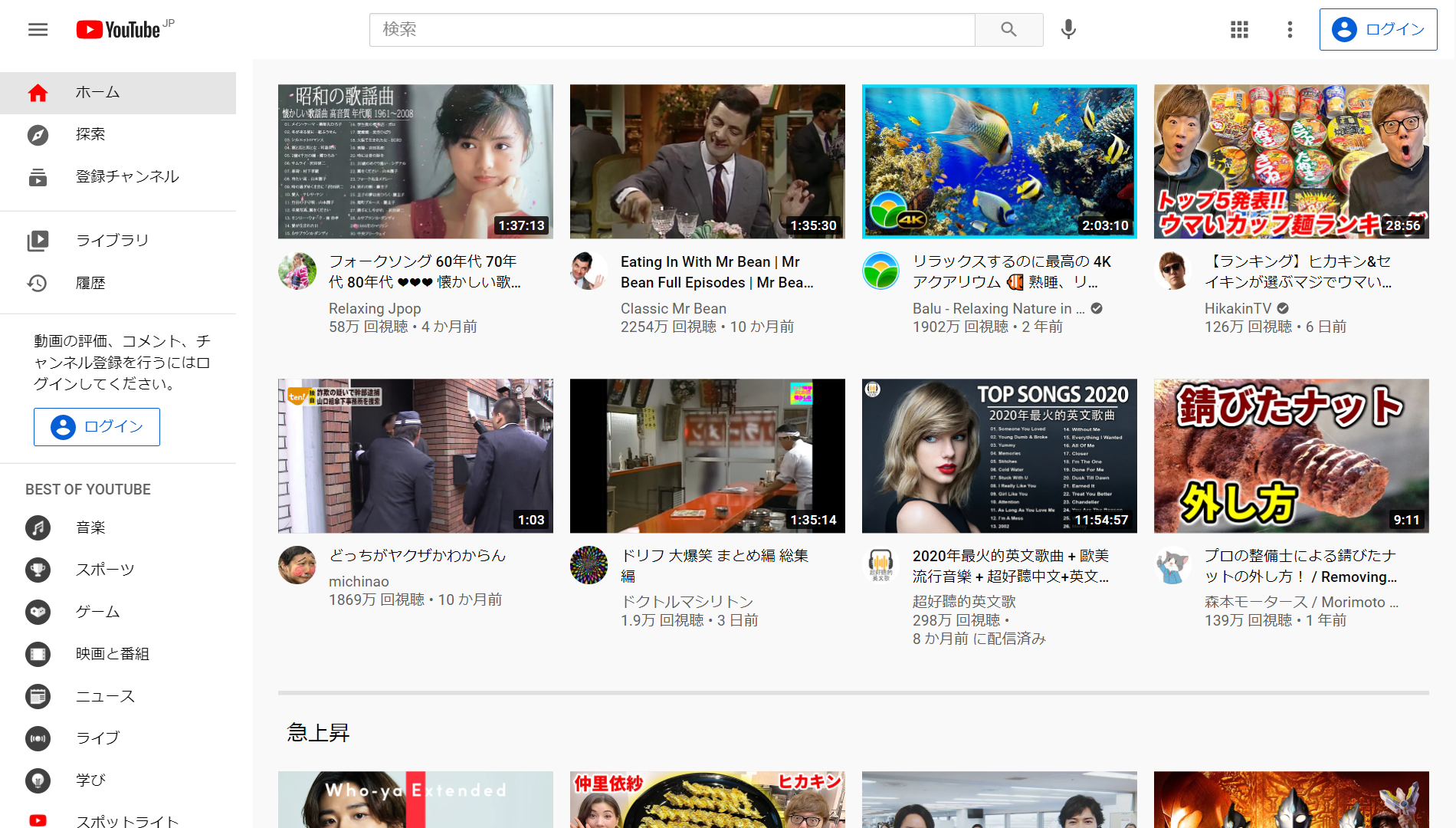Open the ドリフ restaurant video thumbnail
Viewport: 1456px width, 828px height.
click(707, 455)
